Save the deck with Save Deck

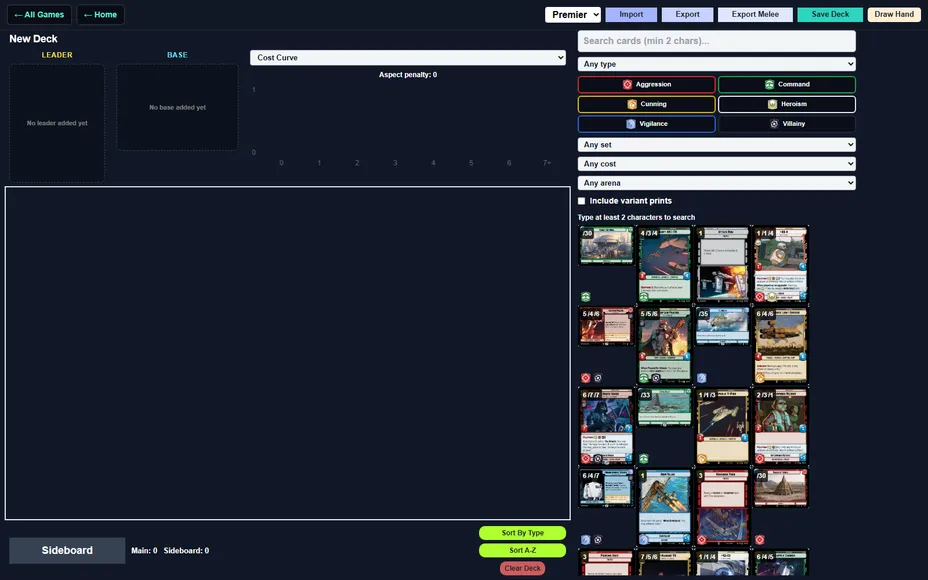pyautogui.click(x=830, y=15)
